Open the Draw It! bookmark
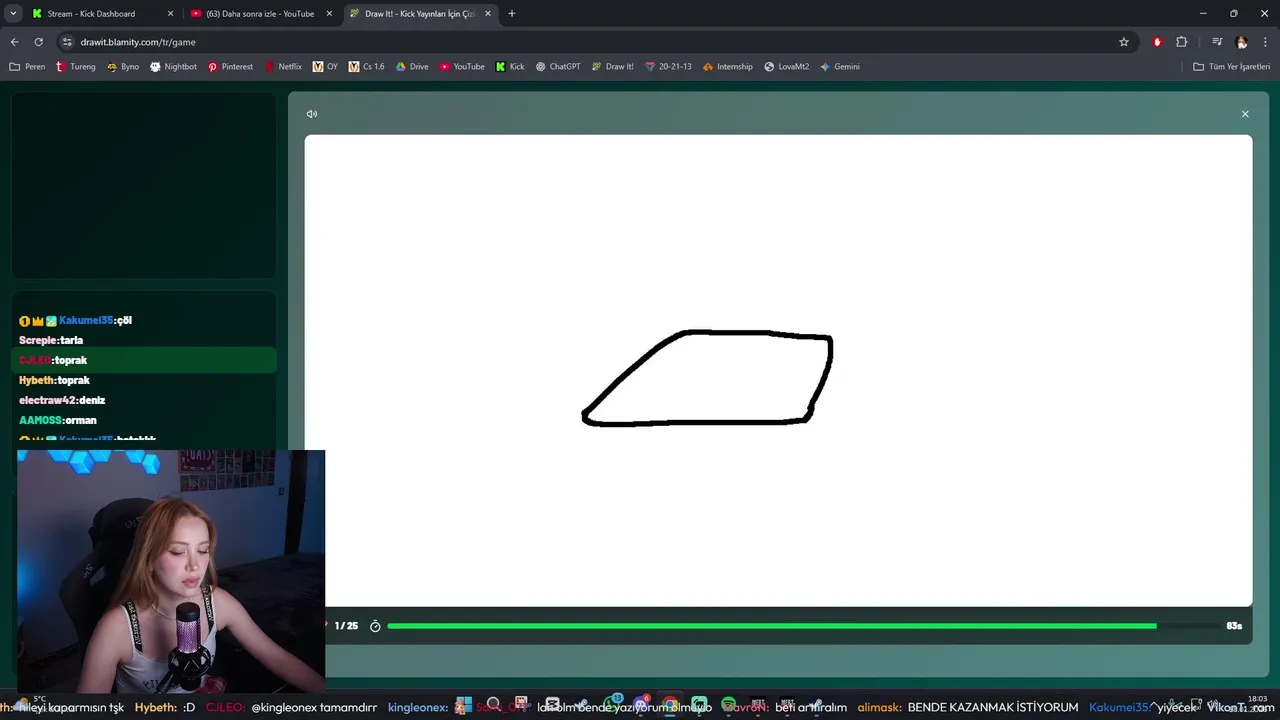 [x=613, y=67]
